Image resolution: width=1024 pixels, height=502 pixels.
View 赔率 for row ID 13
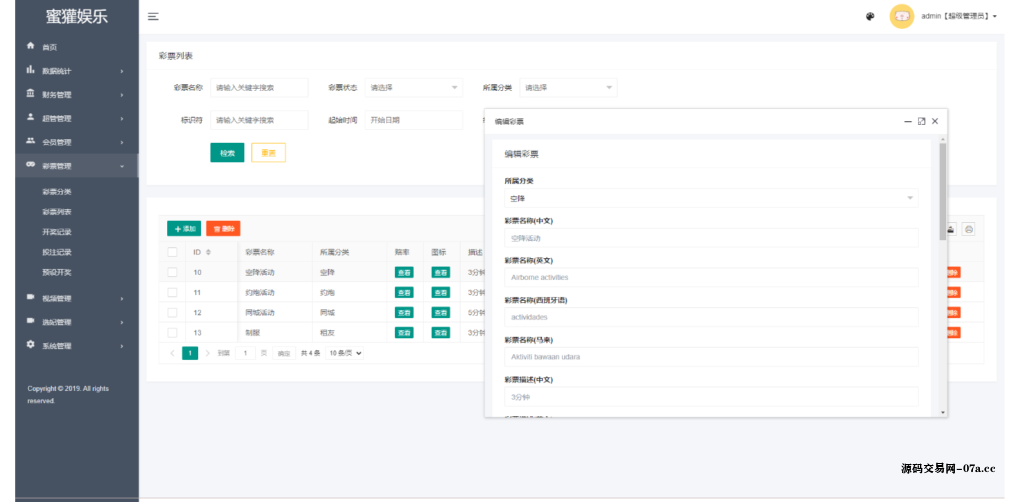coord(404,333)
